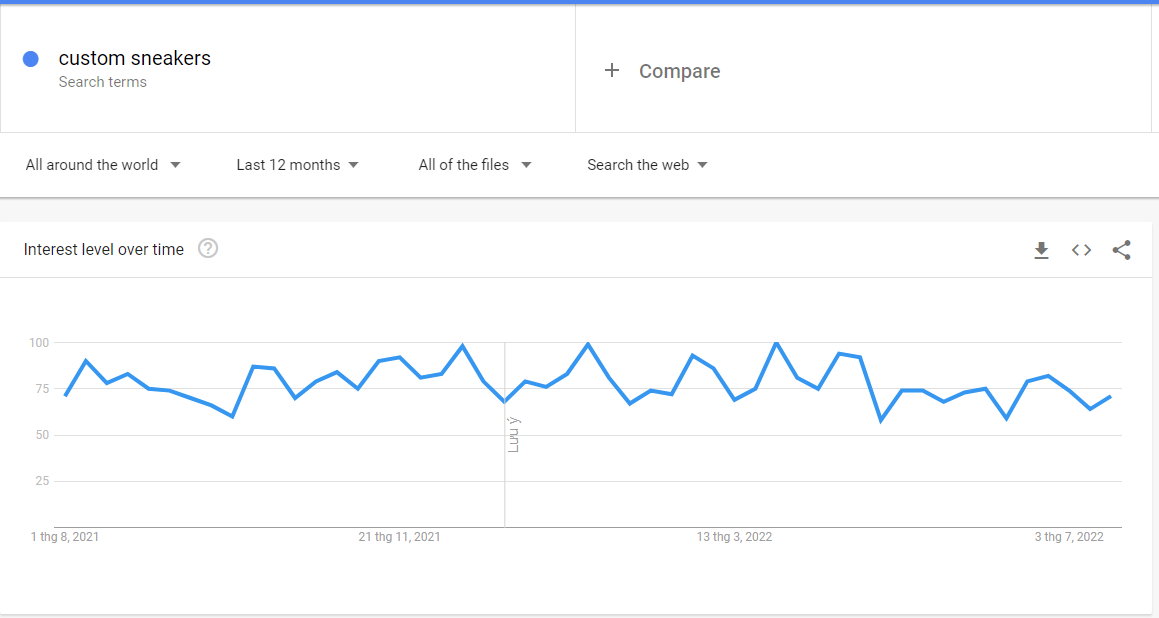Open the help icon beside Interest level
The height and width of the screenshot is (618, 1159).
208,249
